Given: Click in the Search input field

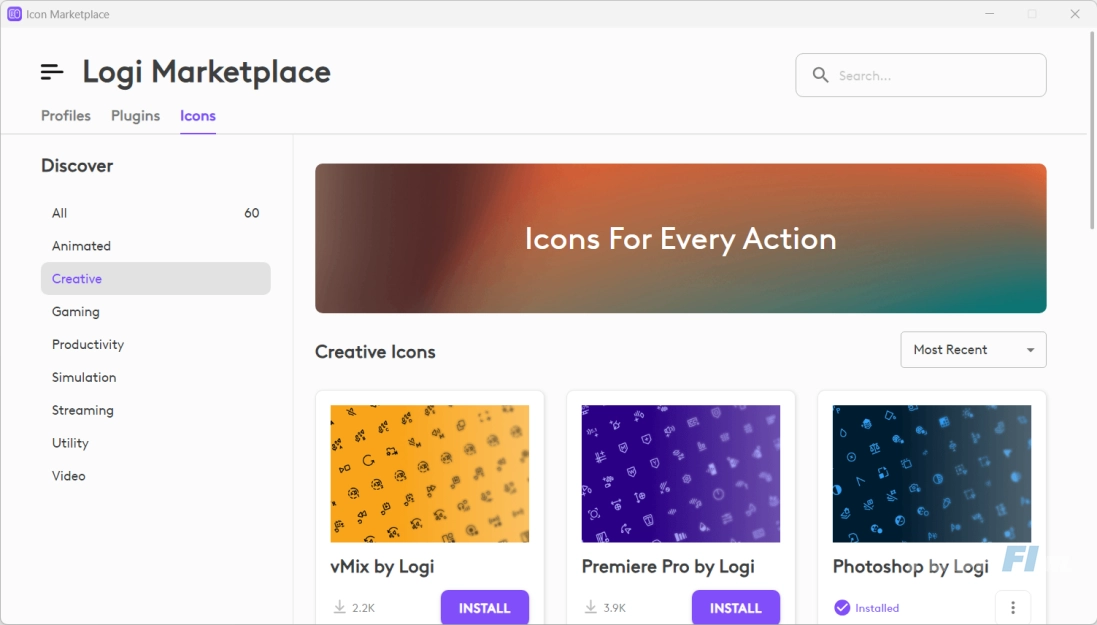Looking at the screenshot, I should point(921,75).
